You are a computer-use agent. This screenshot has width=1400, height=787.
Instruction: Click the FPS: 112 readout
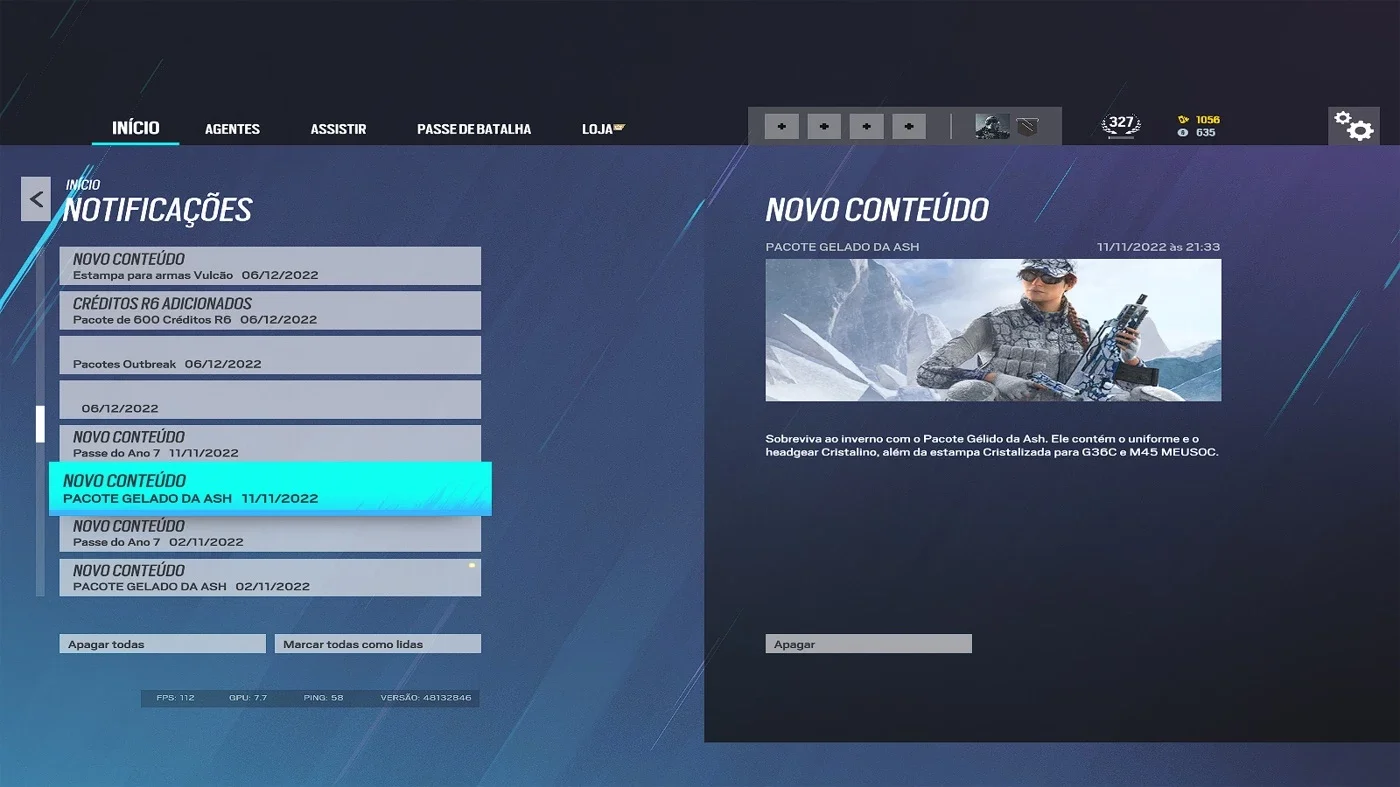(x=175, y=697)
